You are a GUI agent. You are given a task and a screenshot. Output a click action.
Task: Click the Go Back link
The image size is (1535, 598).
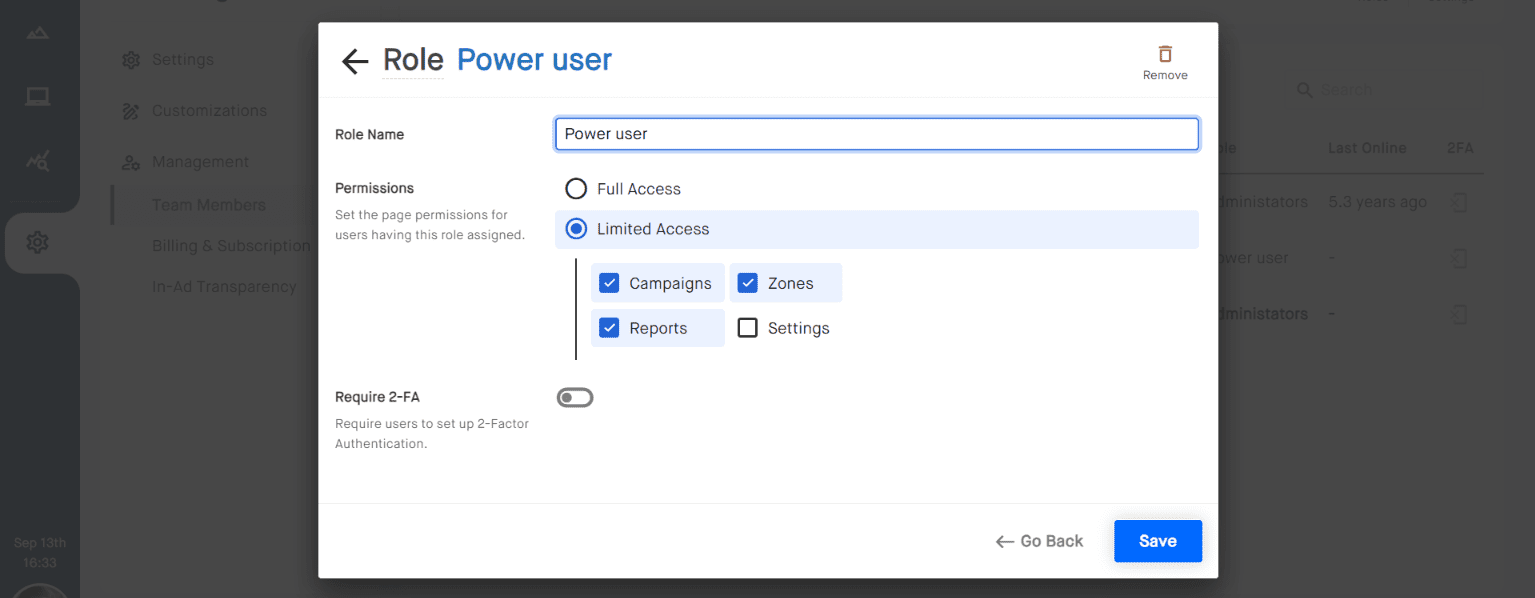[x=1039, y=540]
